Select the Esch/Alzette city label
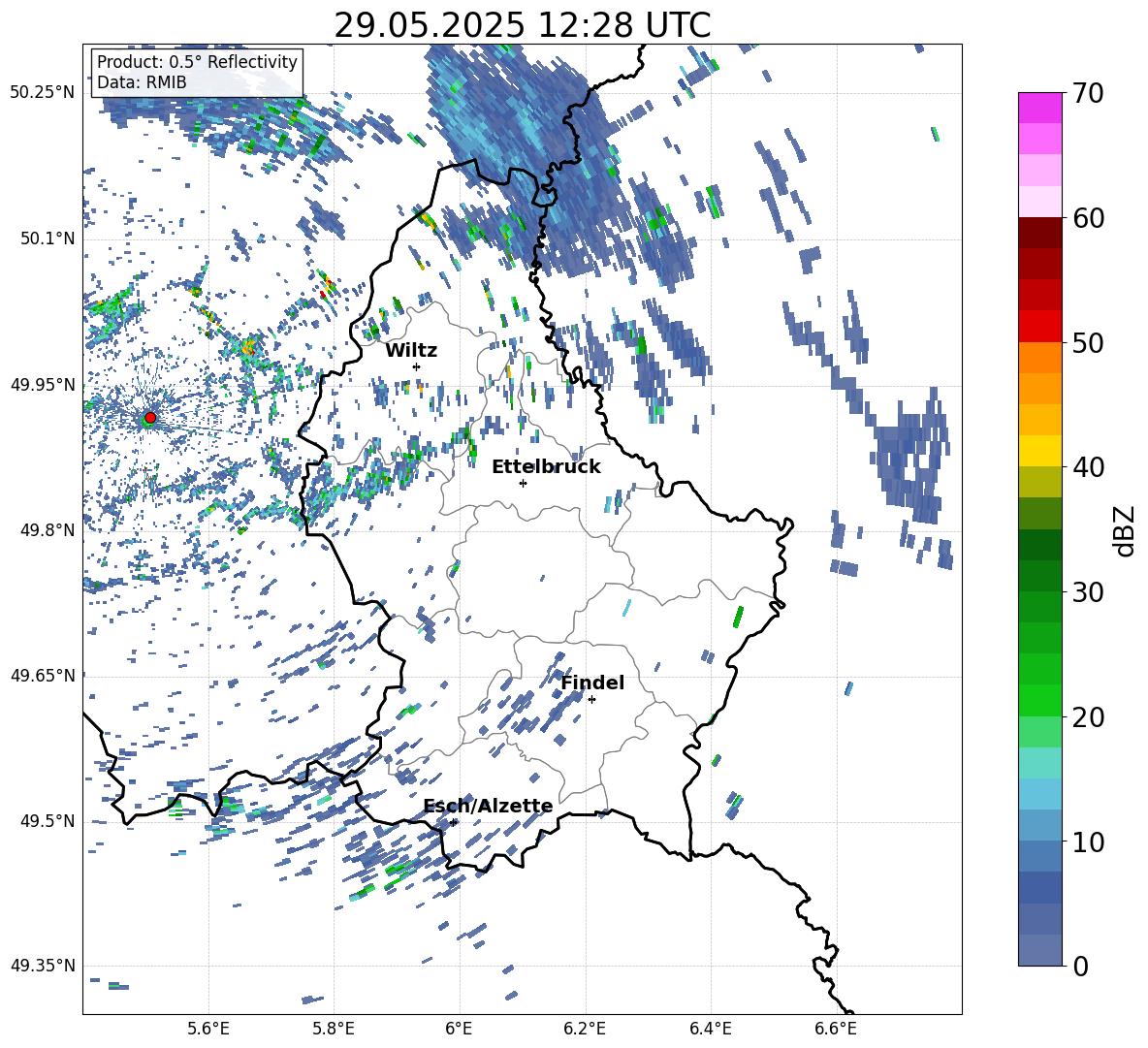Image resolution: width=1148 pixels, height=1048 pixels. 489,807
